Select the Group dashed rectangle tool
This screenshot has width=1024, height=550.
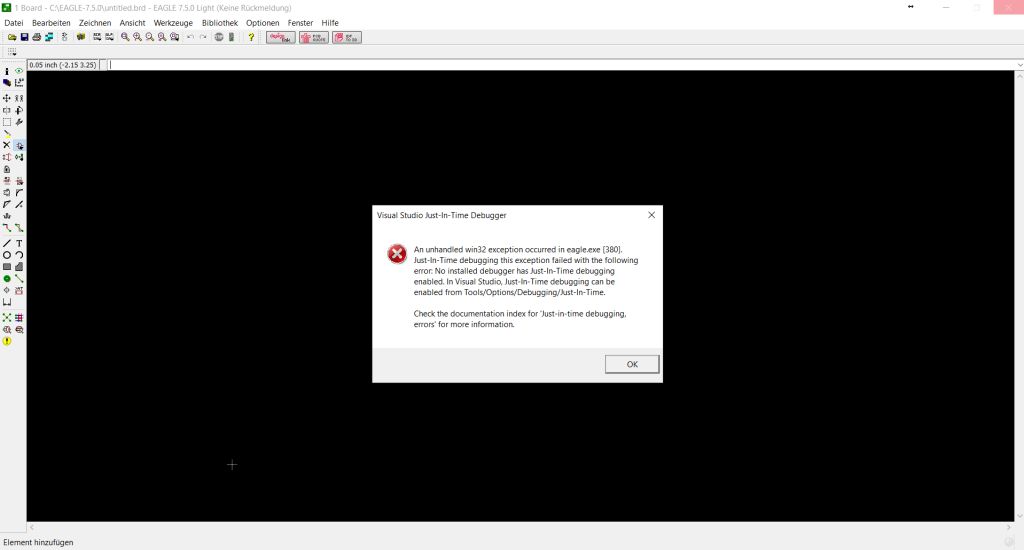[7, 122]
